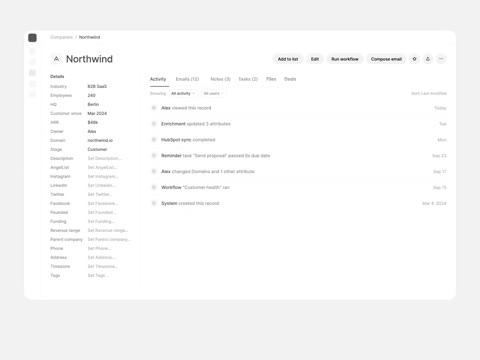Click the Employees value '240'
Image resolution: width=480 pixels, height=360 pixels.
click(x=91, y=95)
